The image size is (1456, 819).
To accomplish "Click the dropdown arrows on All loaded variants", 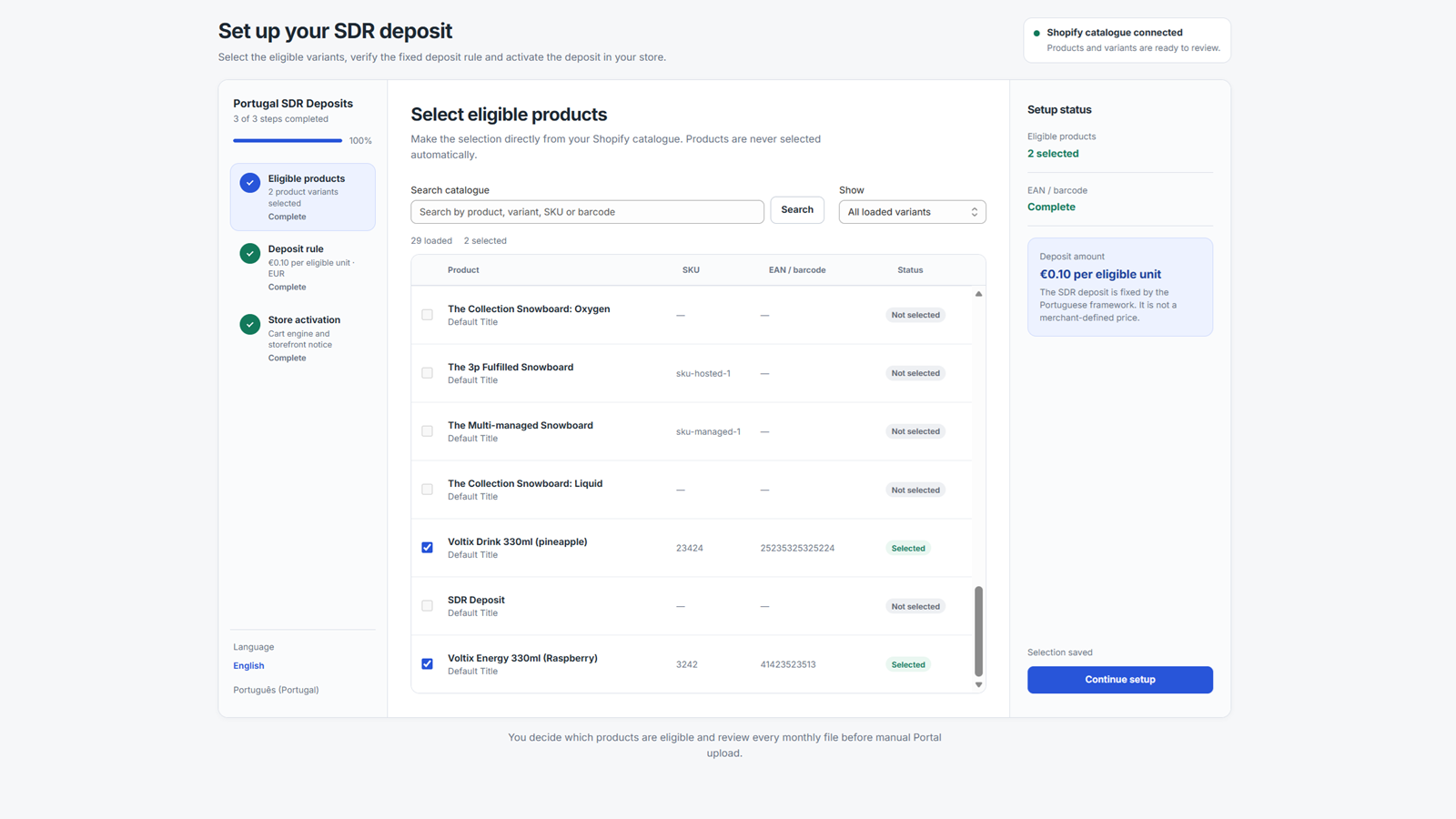I will coord(974,212).
